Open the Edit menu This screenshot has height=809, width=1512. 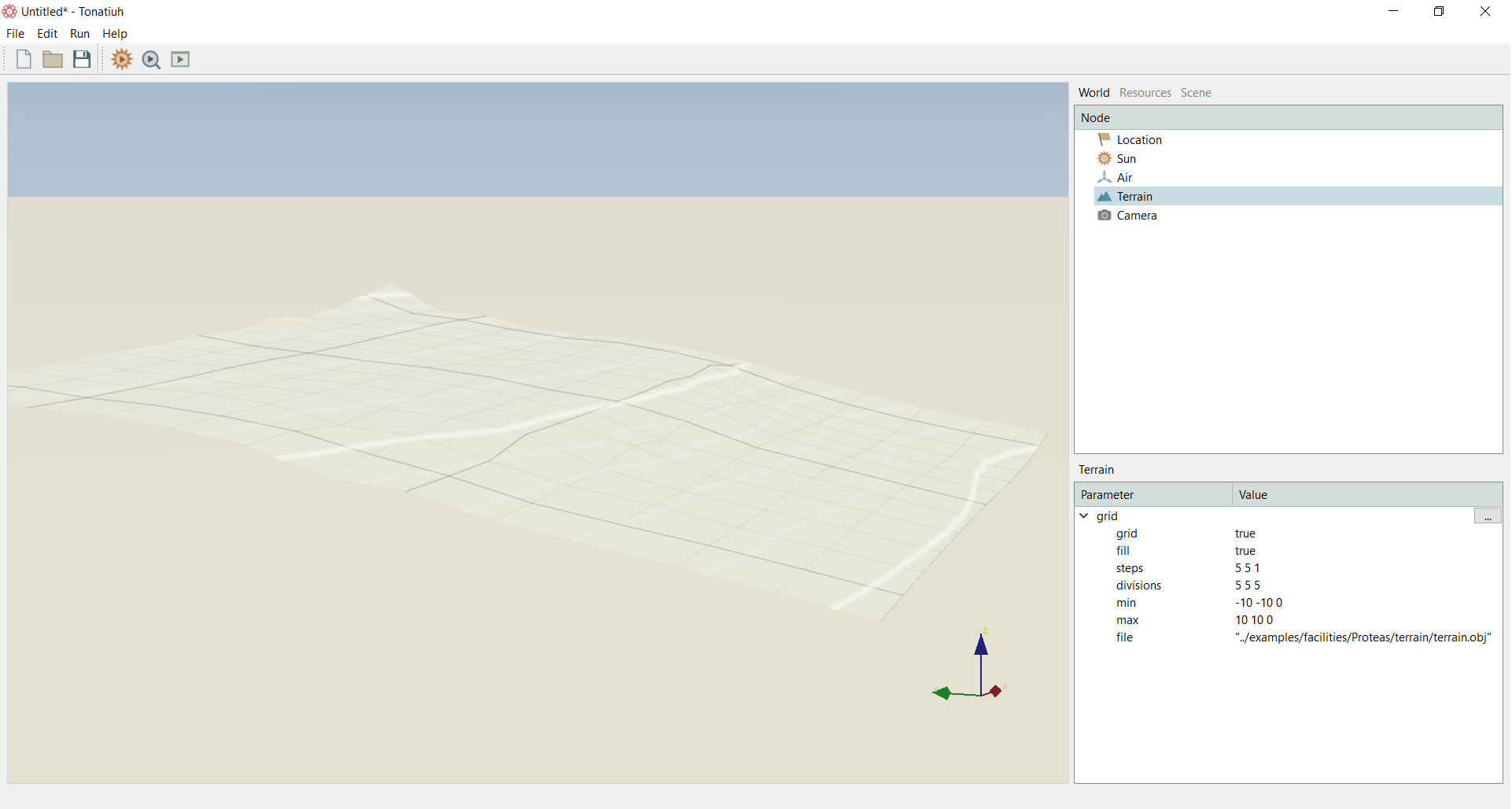(47, 34)
